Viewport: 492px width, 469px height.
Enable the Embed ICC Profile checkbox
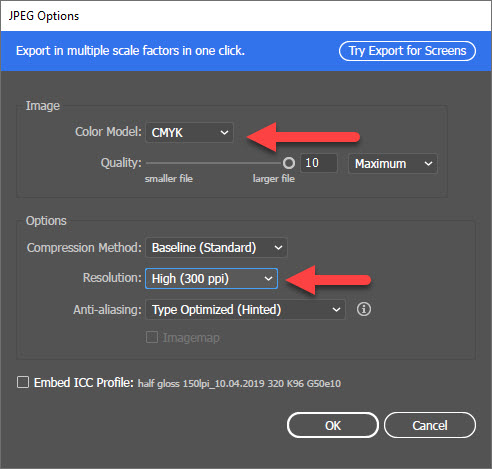(23, 382)
